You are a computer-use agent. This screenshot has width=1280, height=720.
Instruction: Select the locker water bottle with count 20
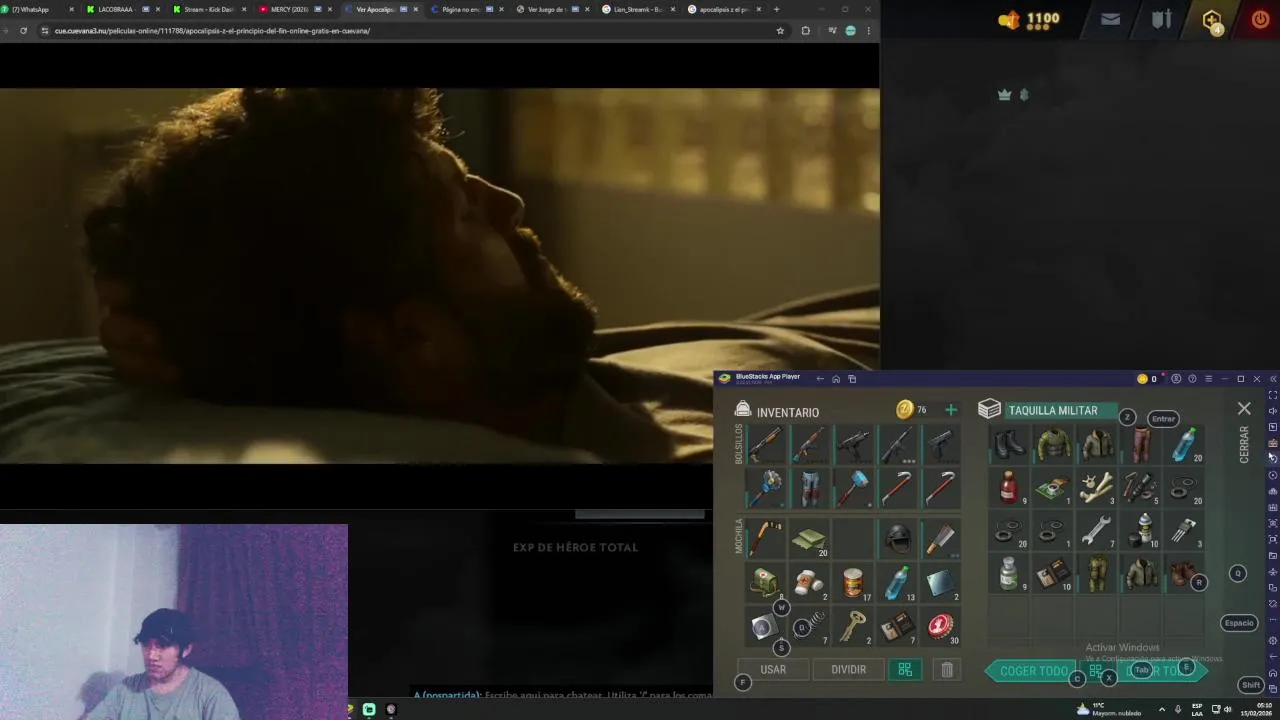1184,444
